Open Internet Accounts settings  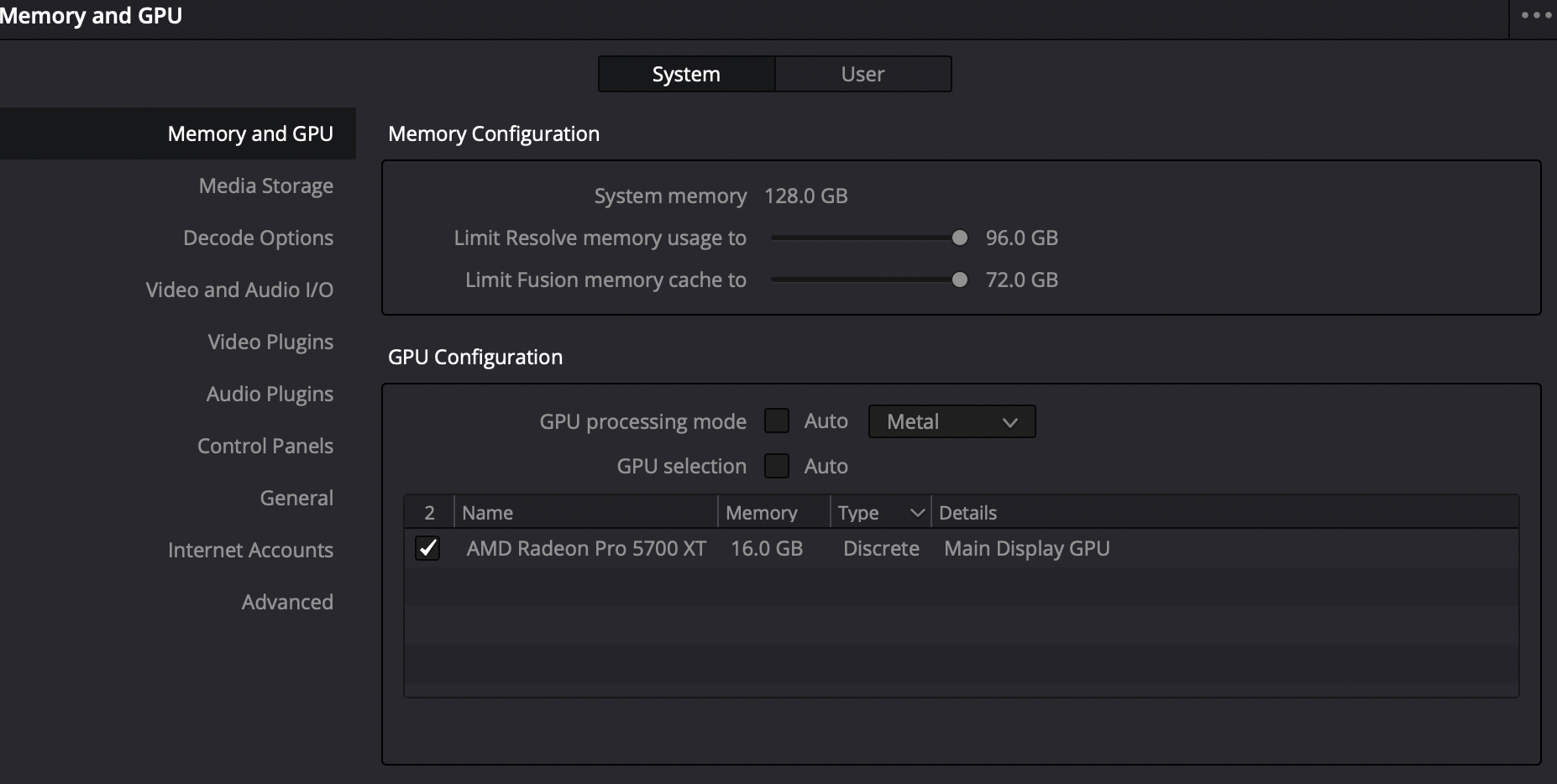(x=250, y=550)
